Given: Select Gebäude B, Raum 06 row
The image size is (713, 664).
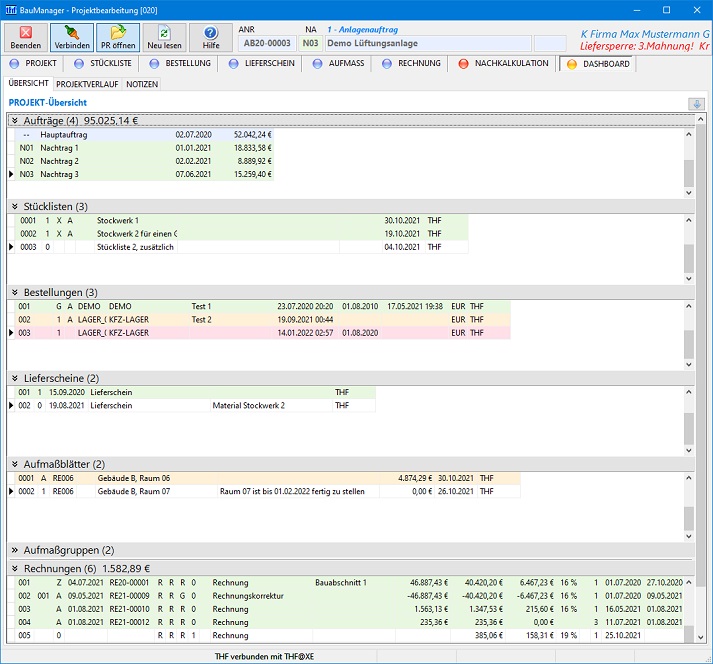Looking at the screenshot, I should coord(268,478).
